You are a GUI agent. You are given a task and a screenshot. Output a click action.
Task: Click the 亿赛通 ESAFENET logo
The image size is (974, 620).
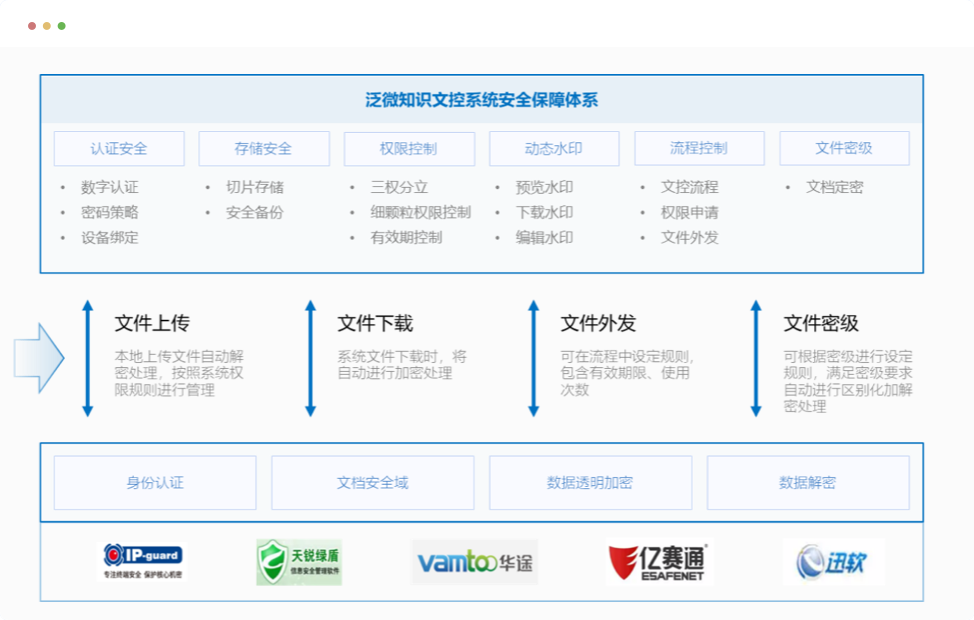658,563
